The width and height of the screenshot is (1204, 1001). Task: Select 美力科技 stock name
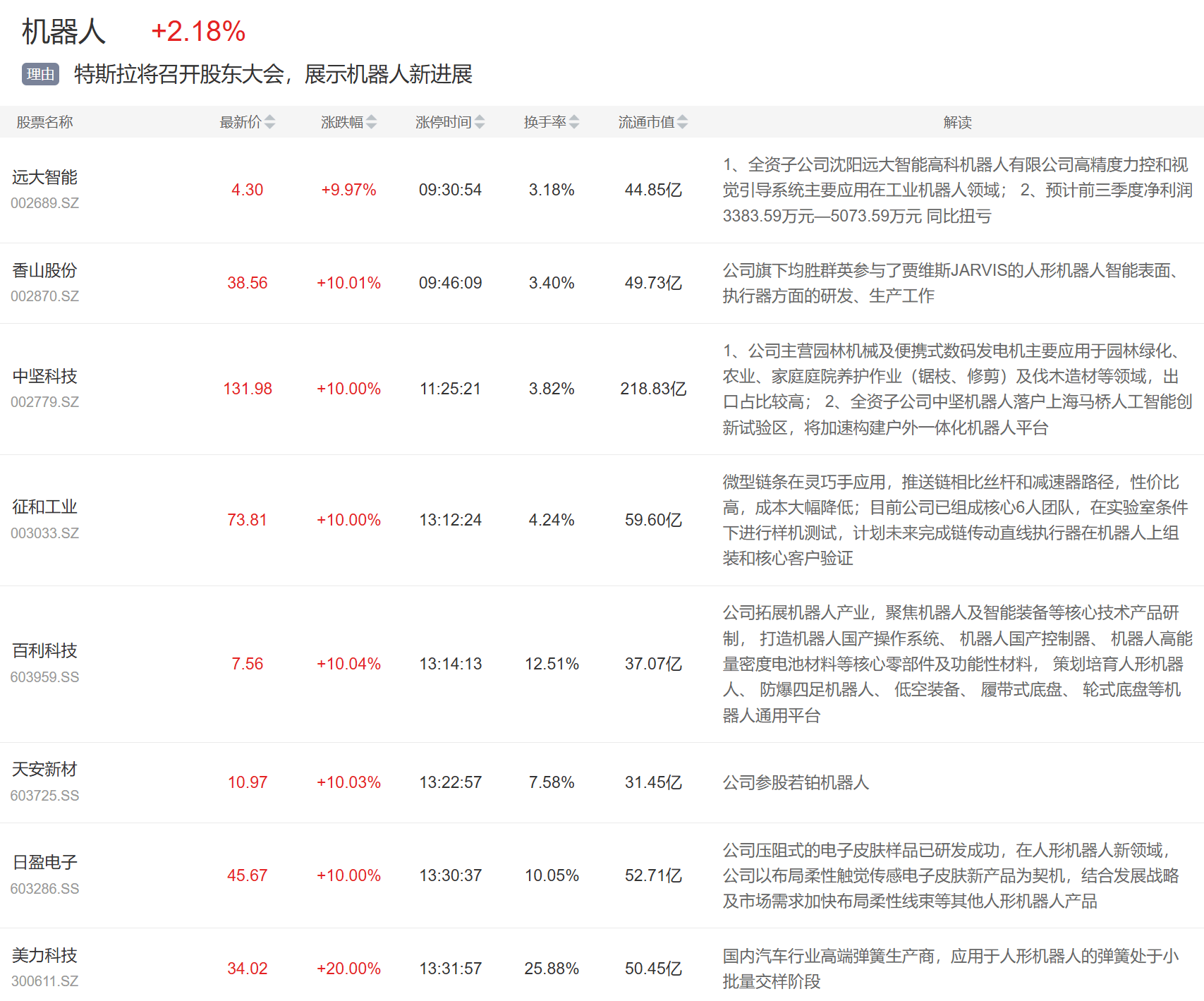coord(44,955)
